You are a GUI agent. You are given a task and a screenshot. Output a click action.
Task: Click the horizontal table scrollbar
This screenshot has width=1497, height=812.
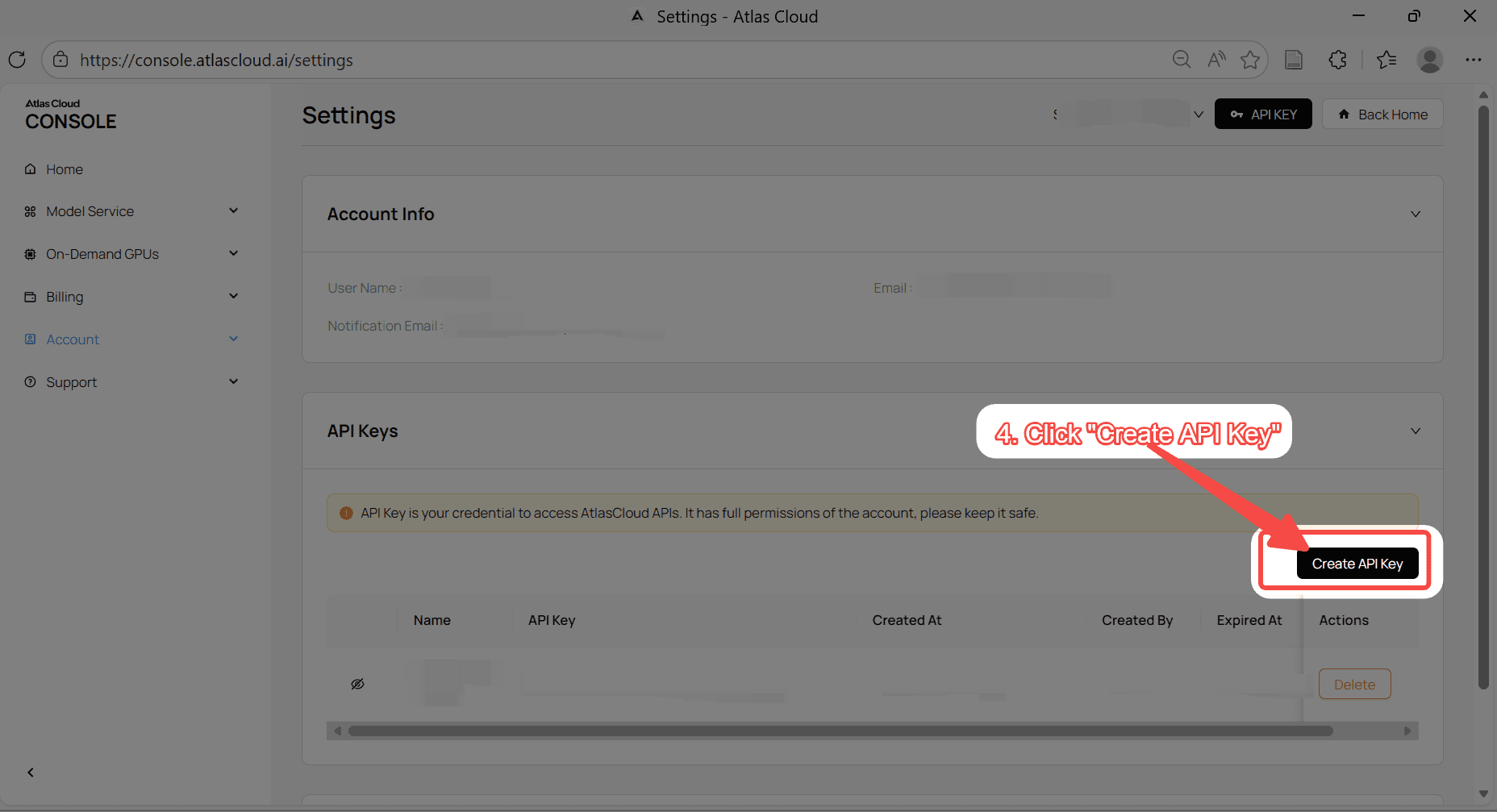[x=839, y=731]
